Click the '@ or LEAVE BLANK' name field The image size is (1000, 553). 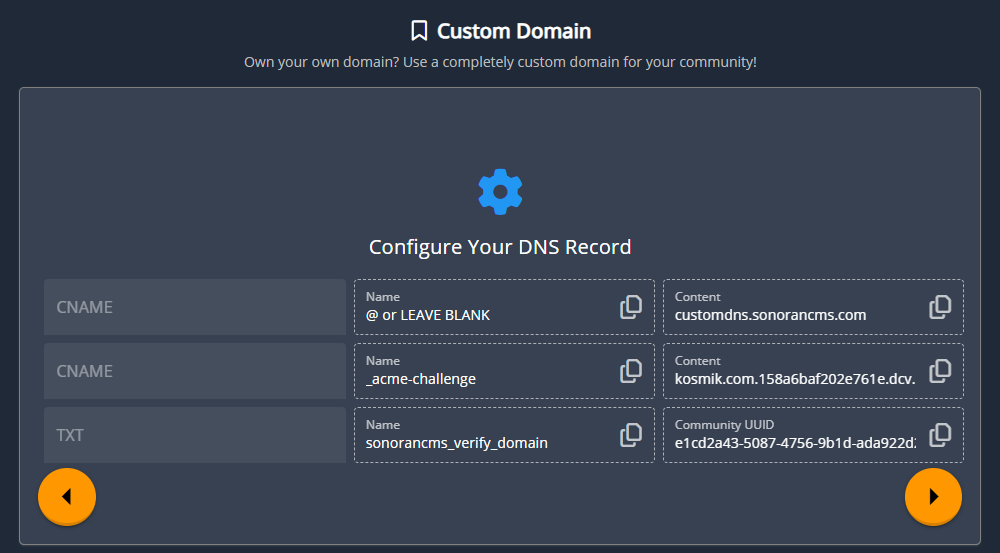click(x=480, y=314)
